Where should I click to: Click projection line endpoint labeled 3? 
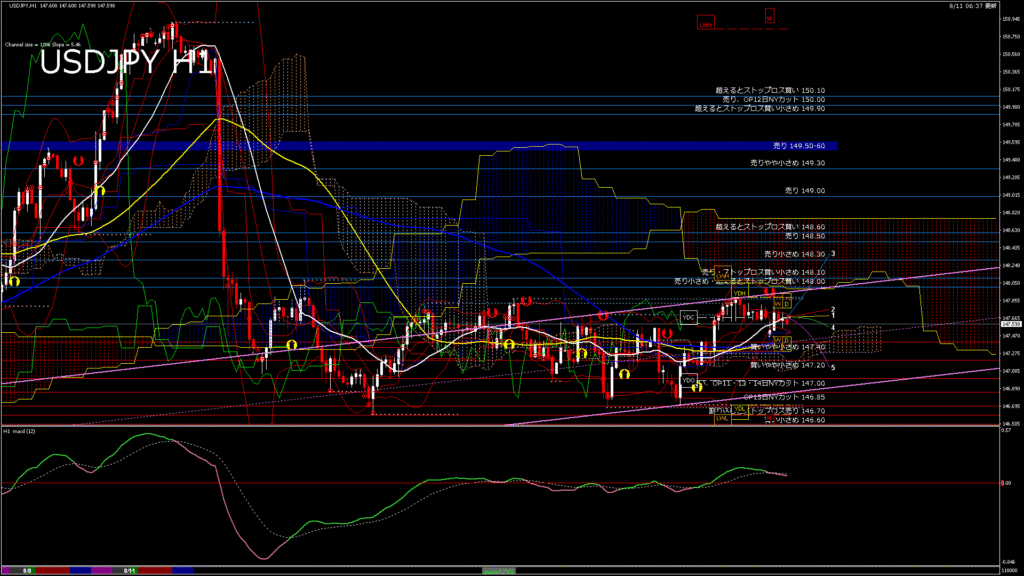[x=833, y=254]
